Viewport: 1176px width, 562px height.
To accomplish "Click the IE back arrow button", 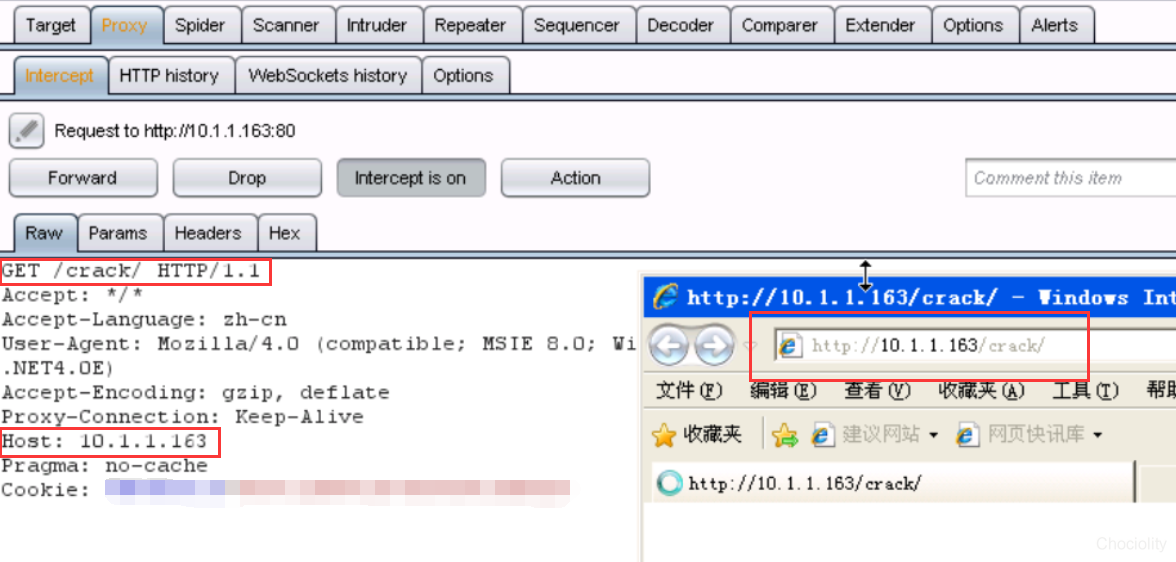I will click(669, 345).
